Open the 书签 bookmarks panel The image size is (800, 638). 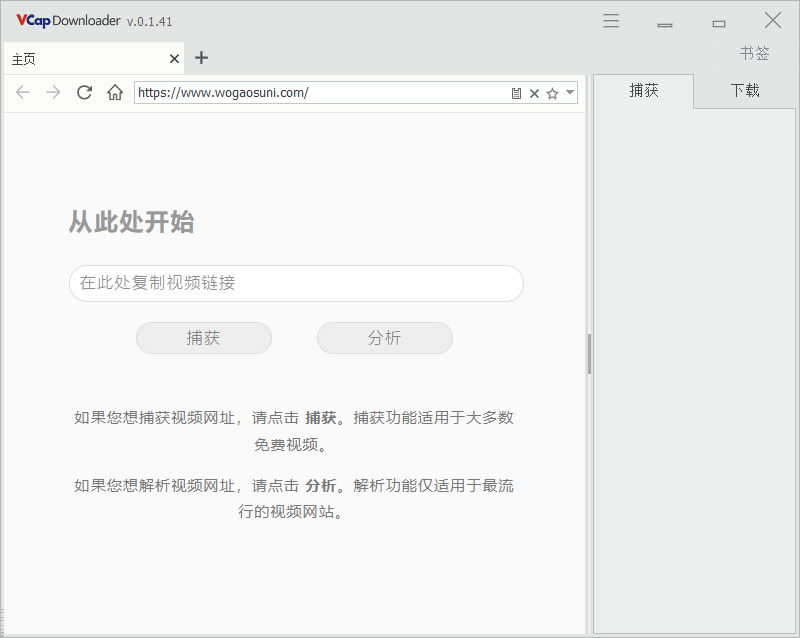754,54
